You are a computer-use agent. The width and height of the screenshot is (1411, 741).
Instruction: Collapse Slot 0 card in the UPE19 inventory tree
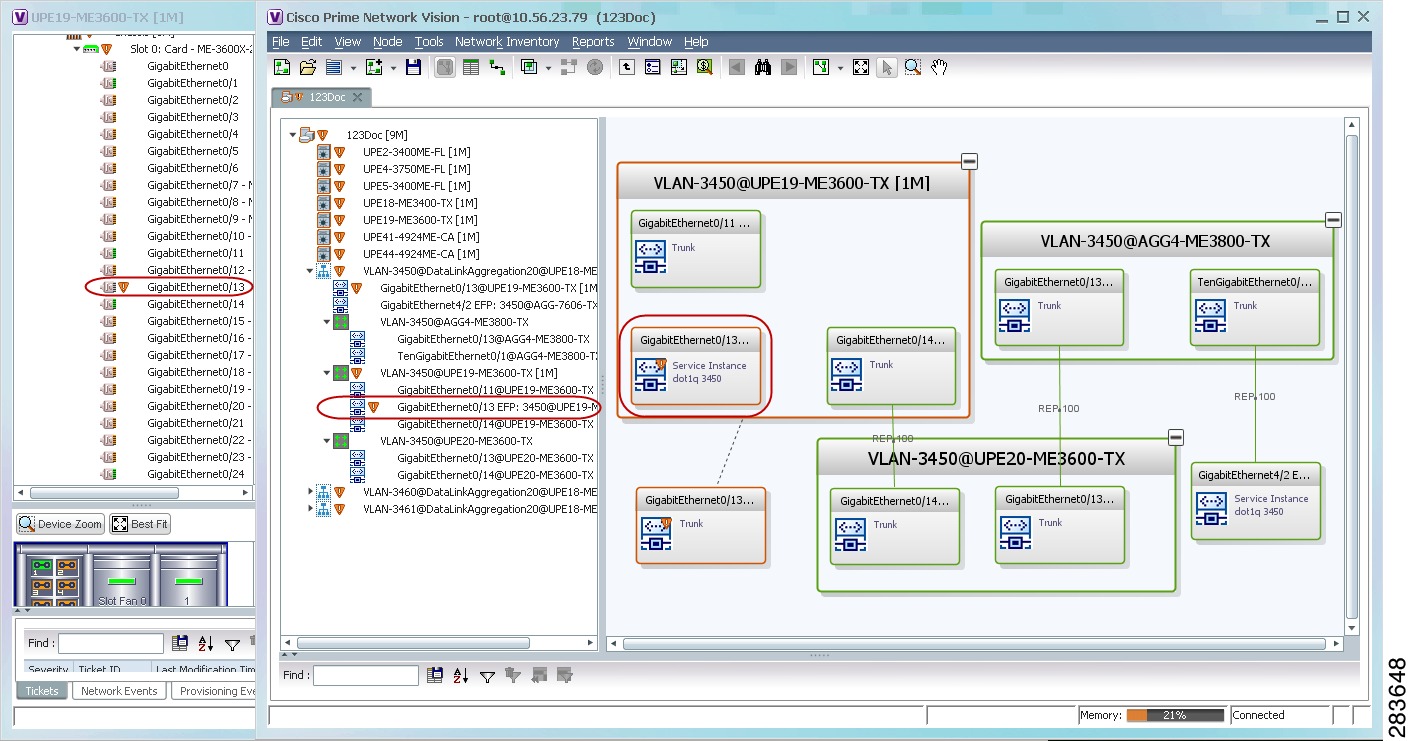click(77, 49)
